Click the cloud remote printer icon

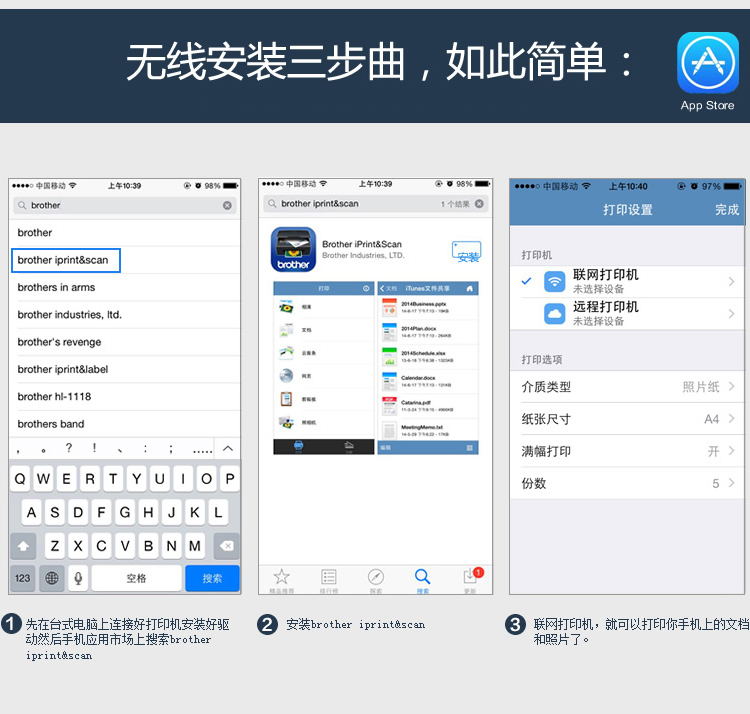[554, 314]
